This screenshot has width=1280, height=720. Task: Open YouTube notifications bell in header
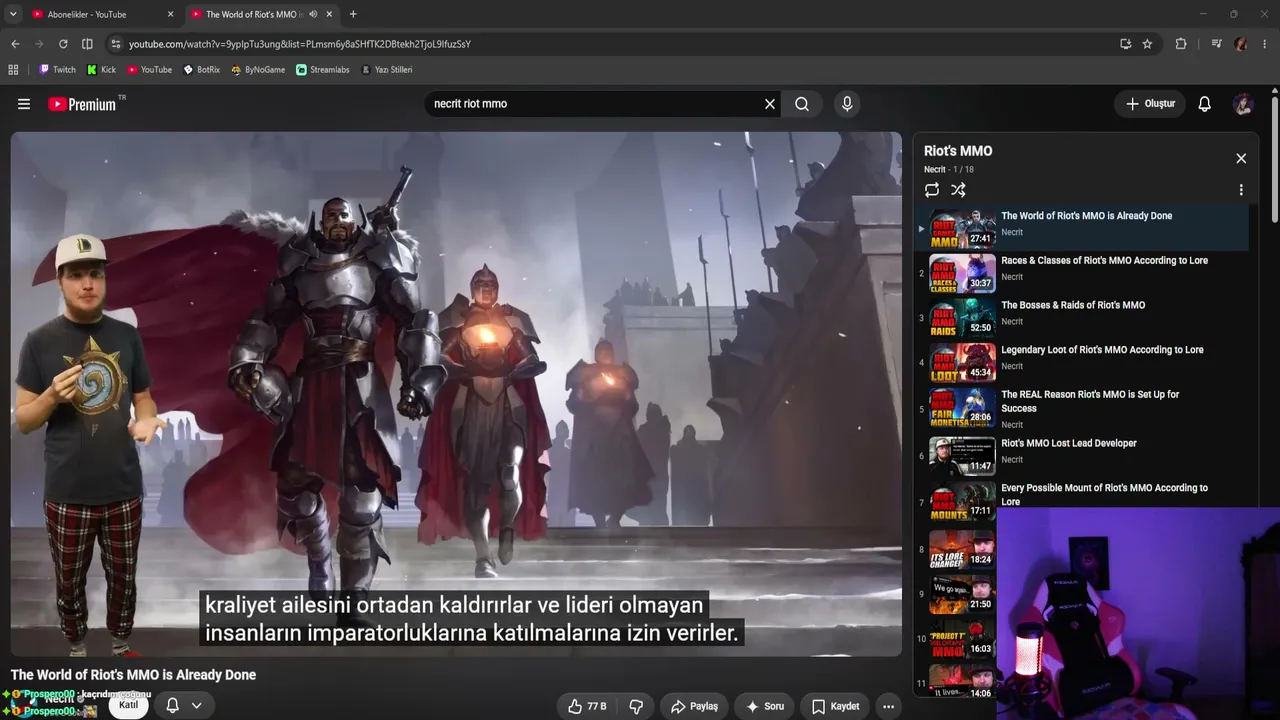click(x=1205, y=104)
